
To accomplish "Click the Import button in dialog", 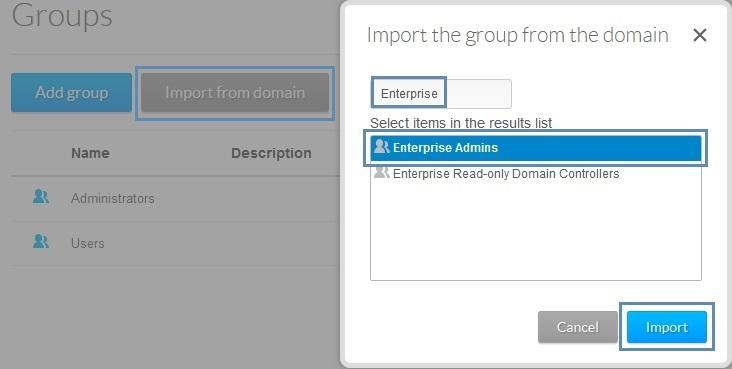I will coord(667,327).
